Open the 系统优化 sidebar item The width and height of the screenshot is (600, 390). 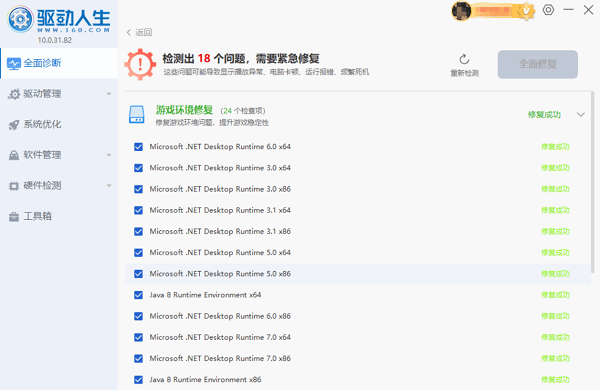point(59,124)
